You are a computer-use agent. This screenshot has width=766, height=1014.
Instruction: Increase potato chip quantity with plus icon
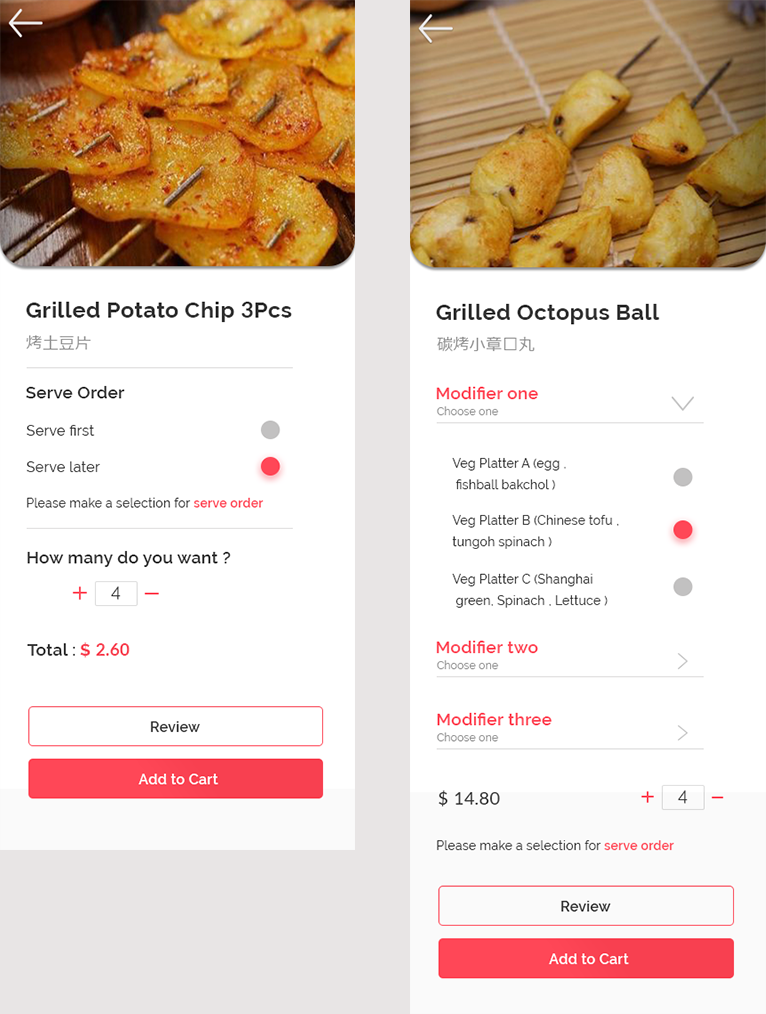point(80,593)
